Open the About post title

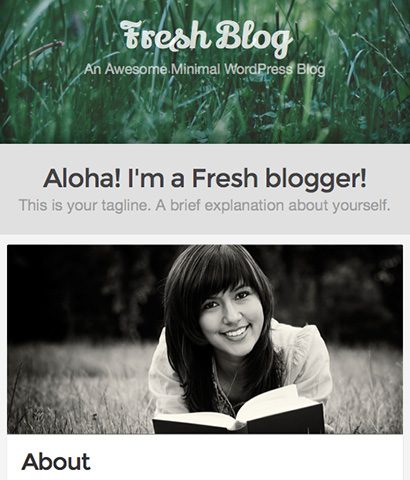point(56,462)
